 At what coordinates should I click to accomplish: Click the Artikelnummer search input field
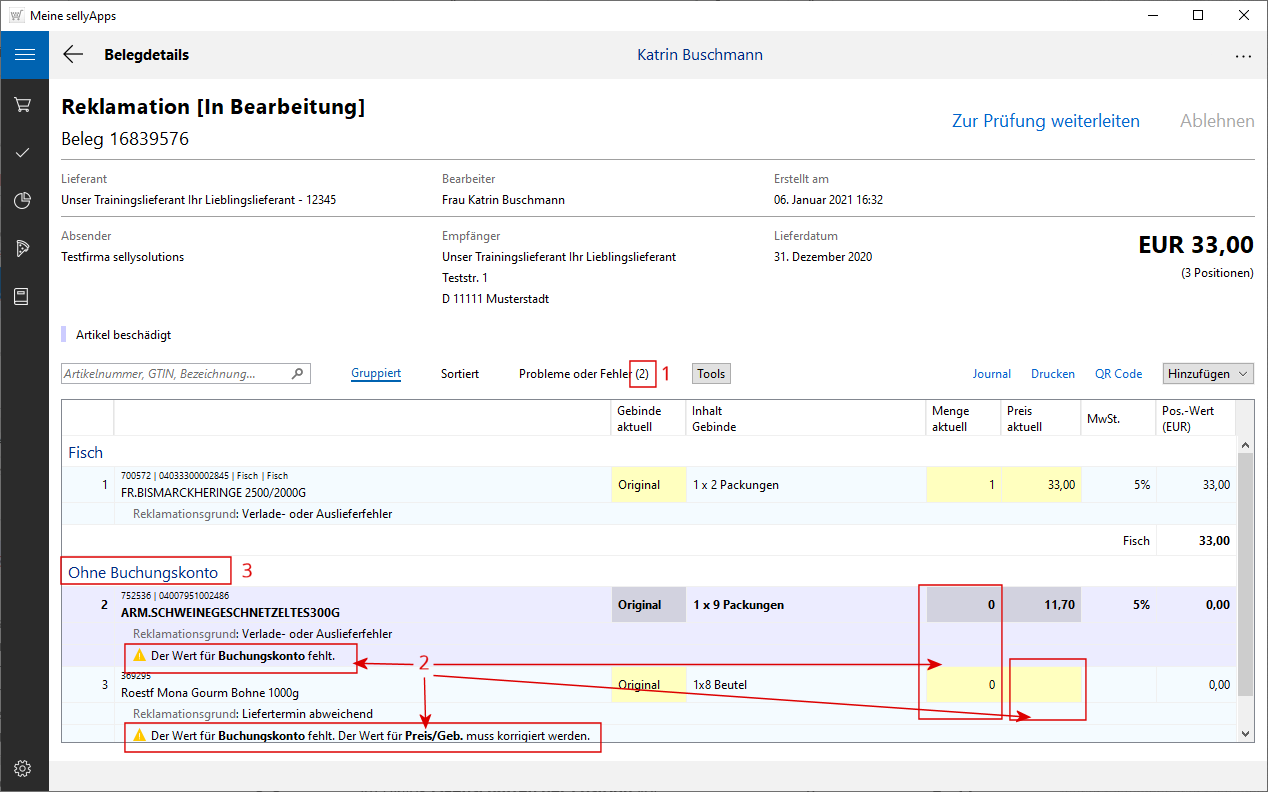pyautogui.click(x=175, y=374)
